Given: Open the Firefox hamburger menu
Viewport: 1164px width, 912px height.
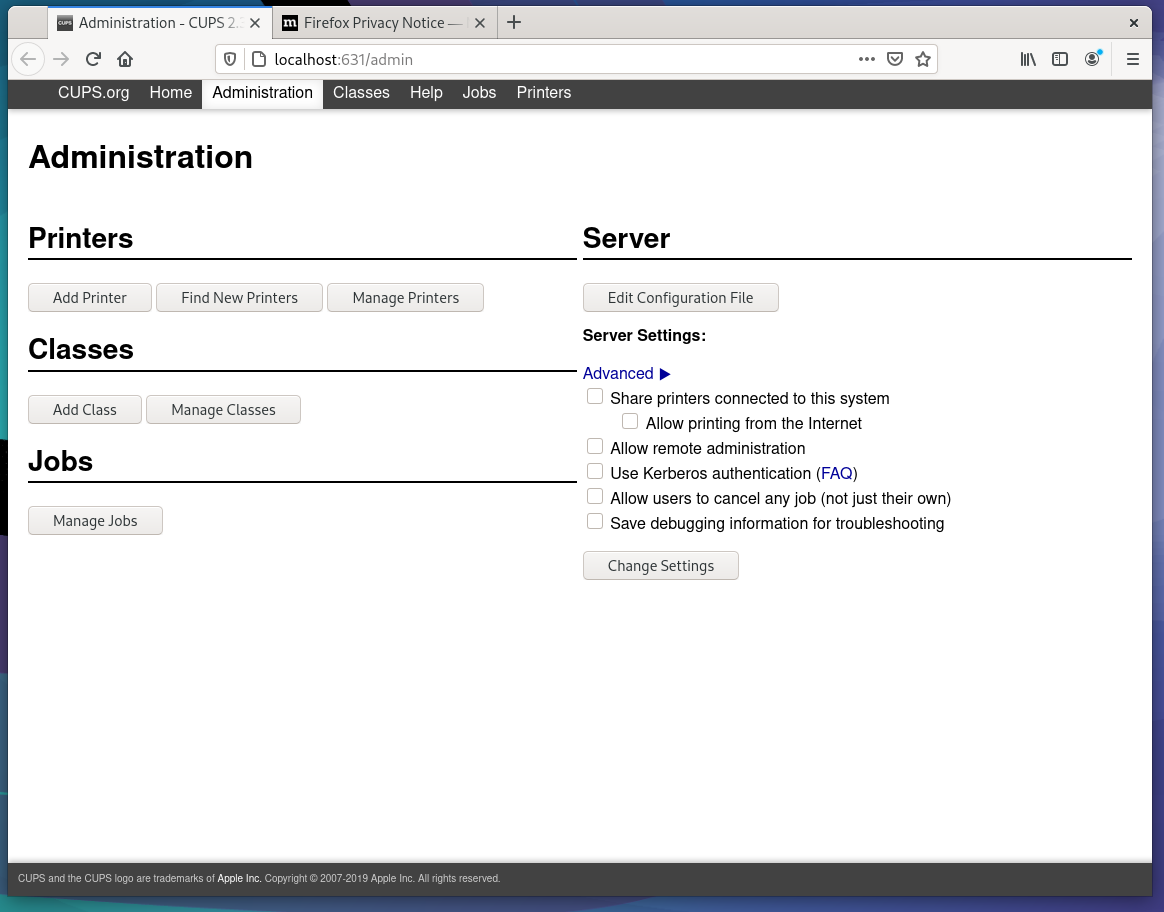Looking at the screenshot, I should coord(1133,59).
